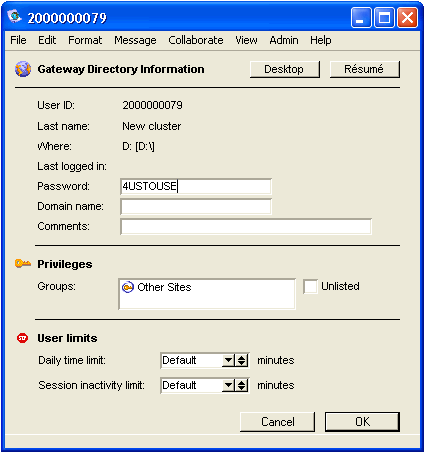Click the globe Gateway Directory Information icon
The image size is (425, 453).
pyautogui.click(x=23, y=69)
